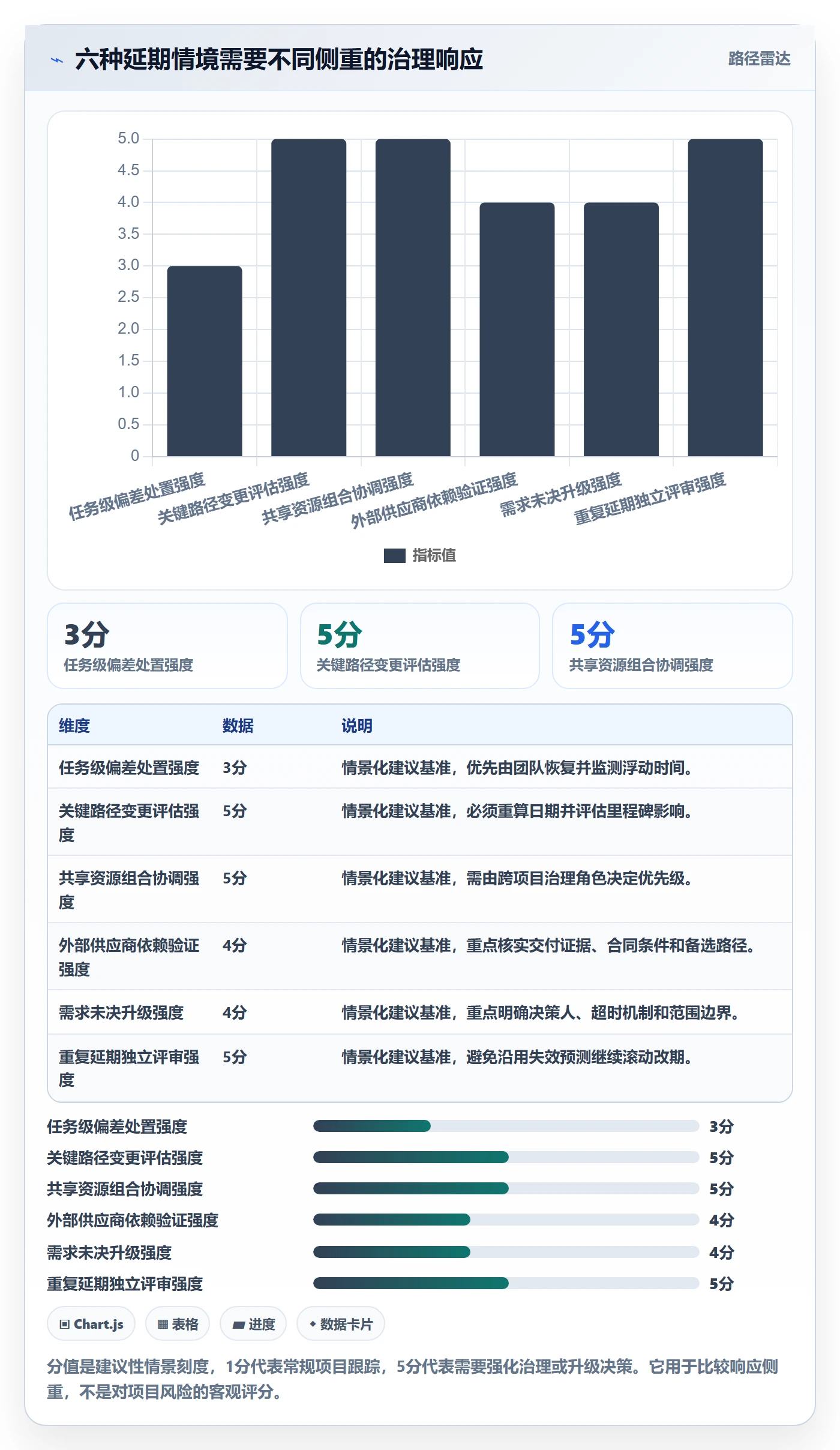Screen dimensions: 840x1450
Task: Click the 任务级偏差处置强度 progress bar
Action: click(506, 1126)
